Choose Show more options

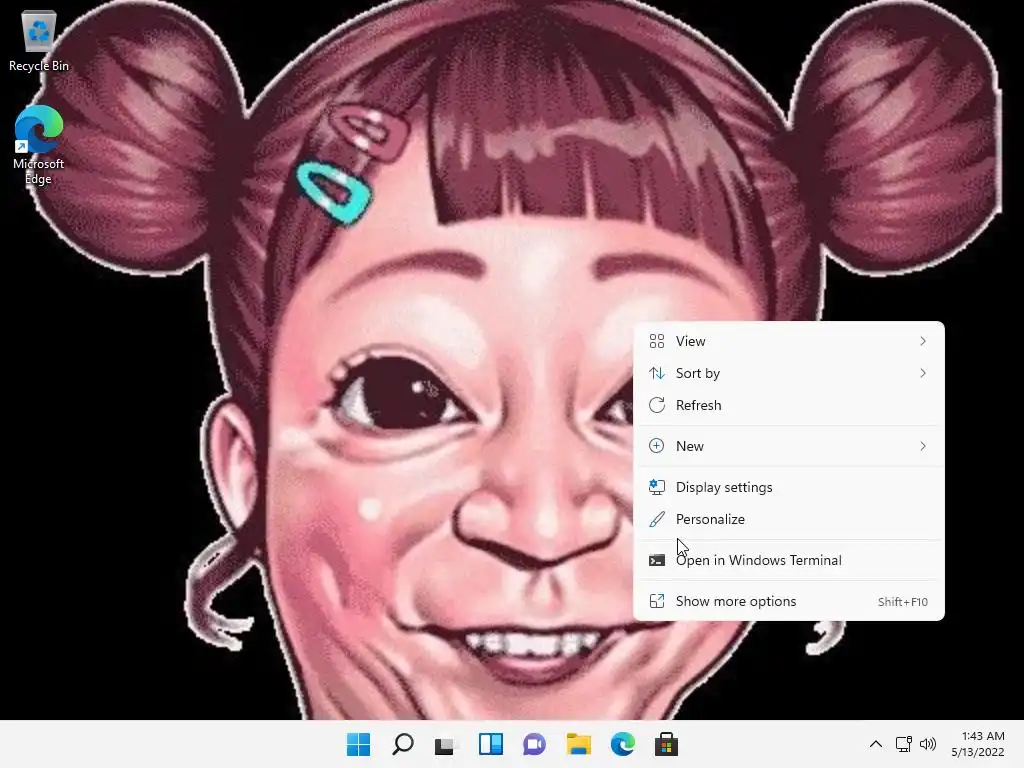[788, 601]
